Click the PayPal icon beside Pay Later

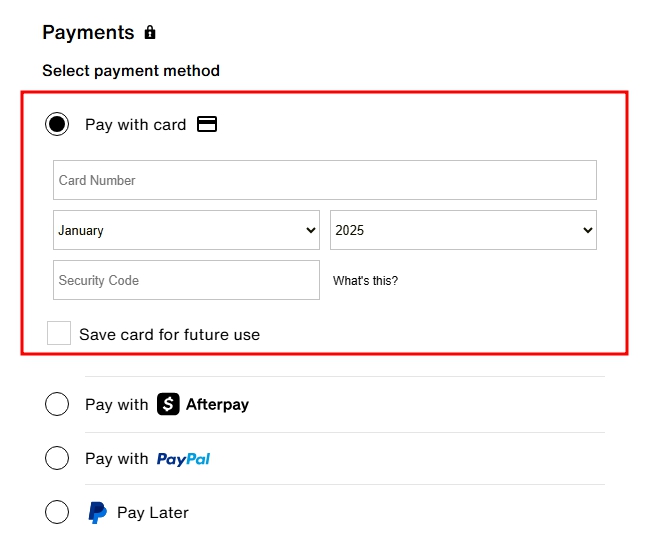pyautogui.click(x=97, y=513)
